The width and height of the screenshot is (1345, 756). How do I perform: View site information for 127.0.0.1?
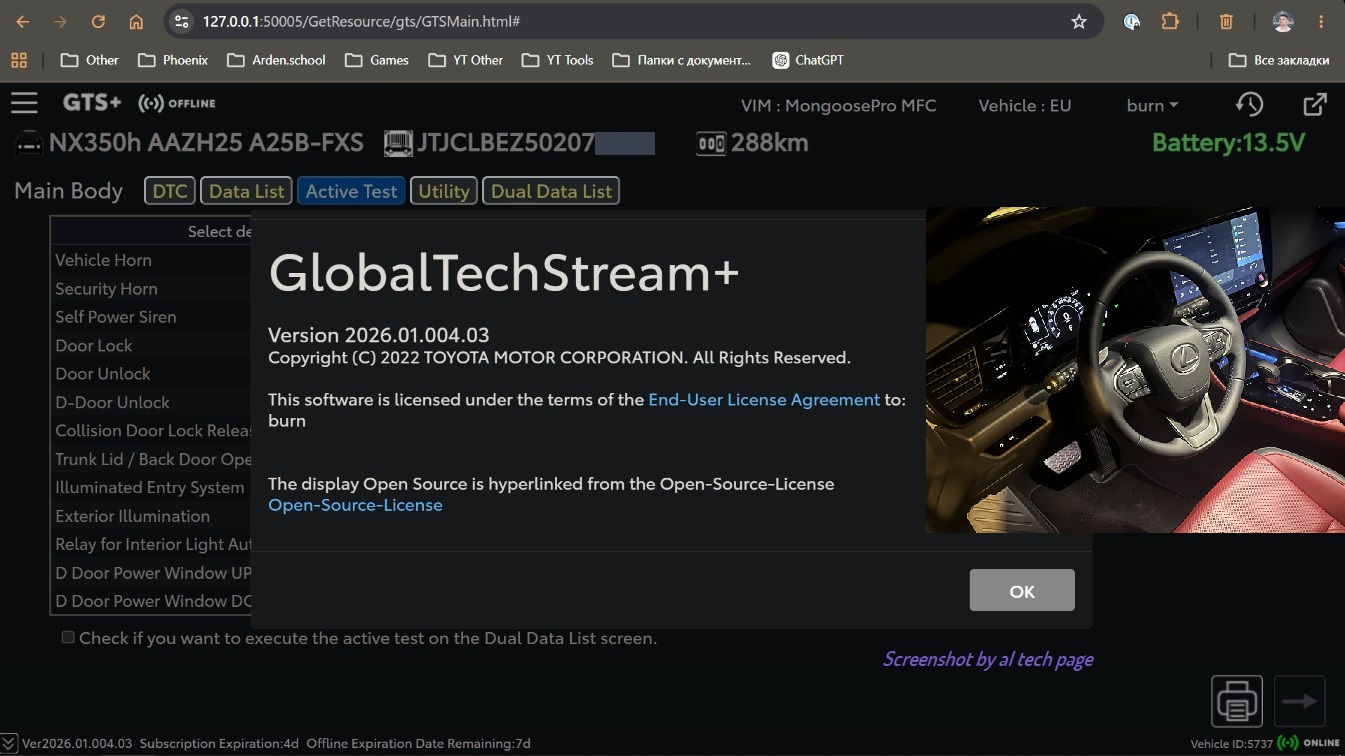(x=181, y=21)
